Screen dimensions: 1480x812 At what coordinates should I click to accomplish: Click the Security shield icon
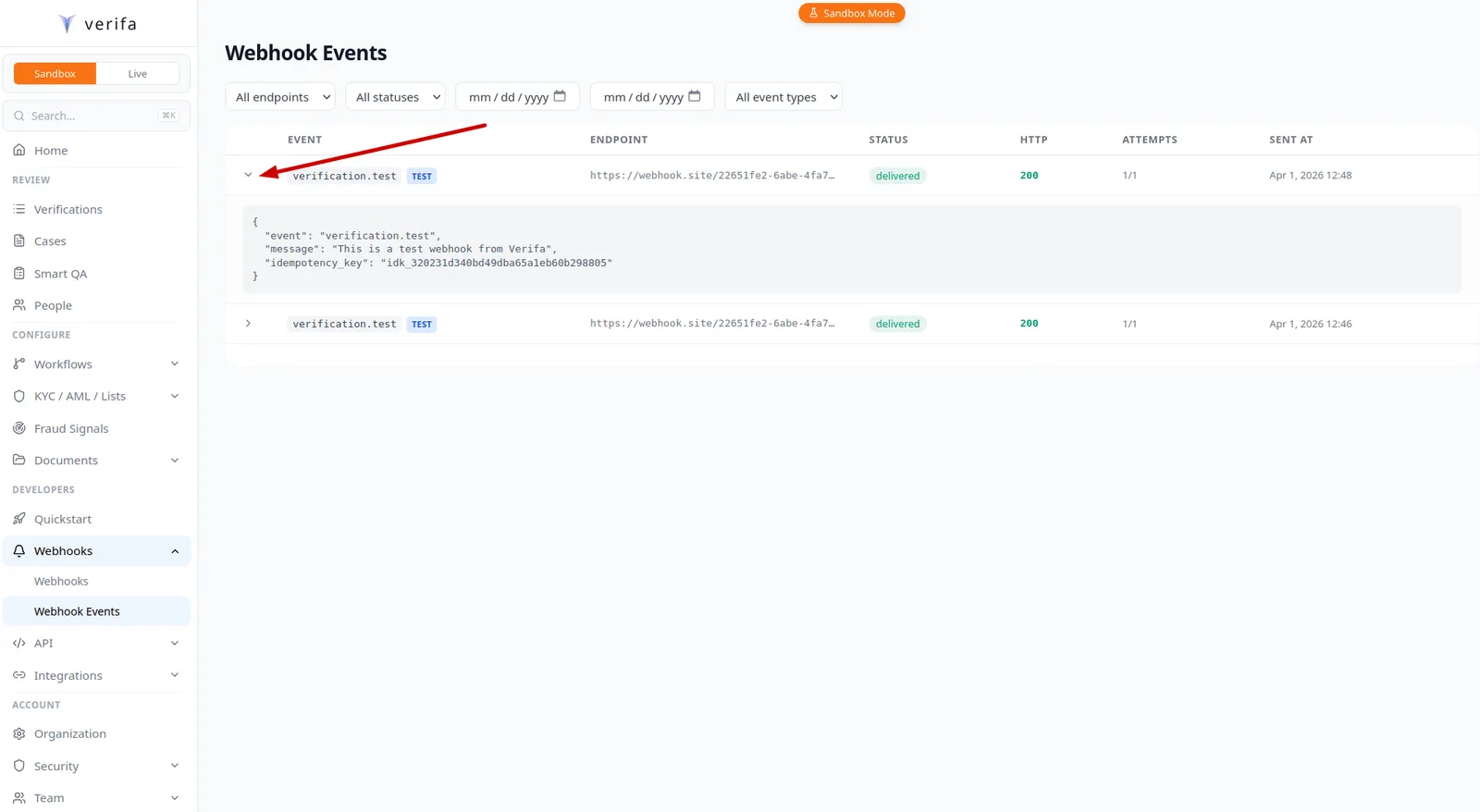(x=19, y=766)
